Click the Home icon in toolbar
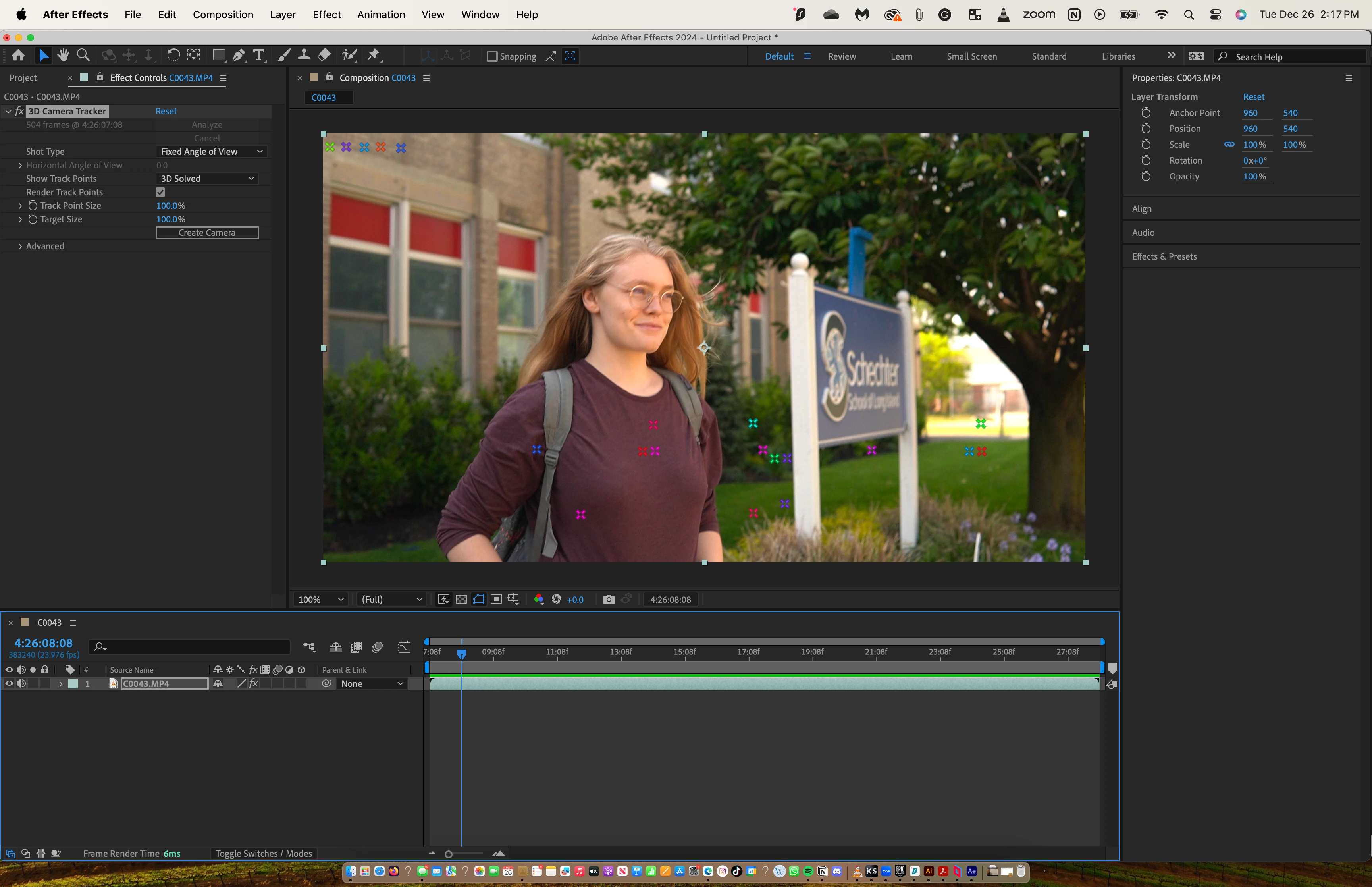The image size is (1372, 887). click(x=18, y=55)
